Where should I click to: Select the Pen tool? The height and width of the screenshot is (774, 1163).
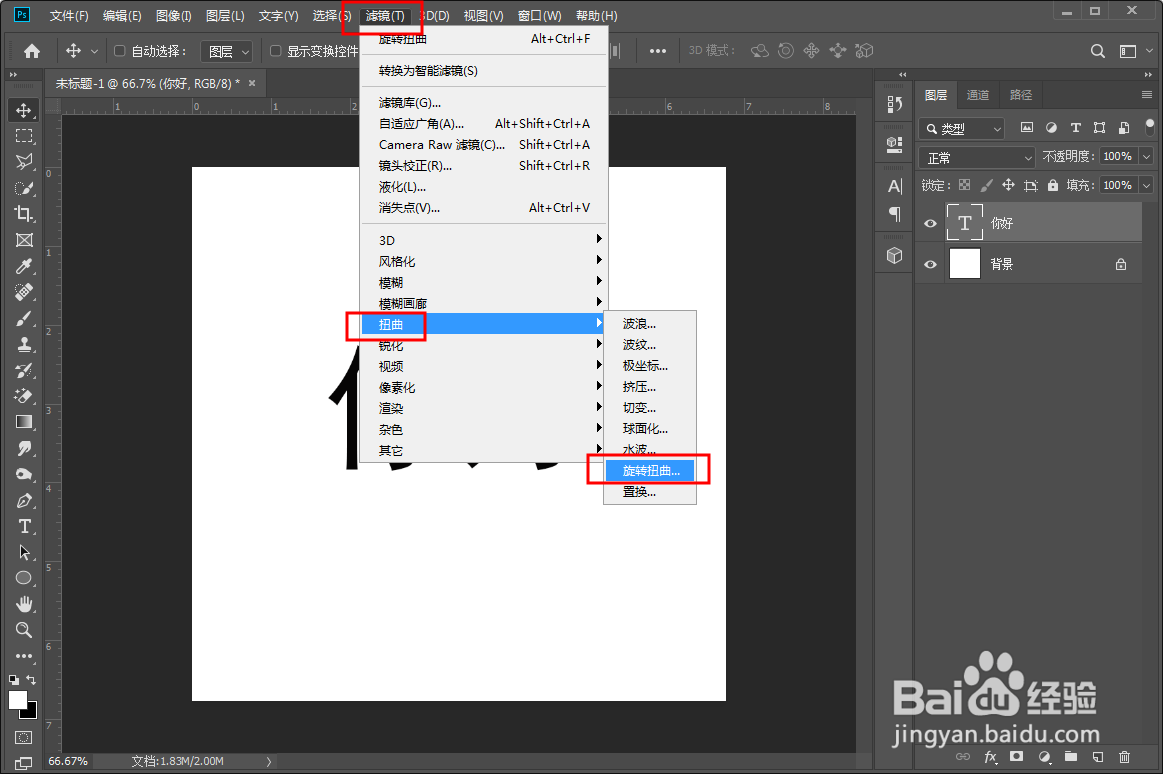(x=24, y=500)
